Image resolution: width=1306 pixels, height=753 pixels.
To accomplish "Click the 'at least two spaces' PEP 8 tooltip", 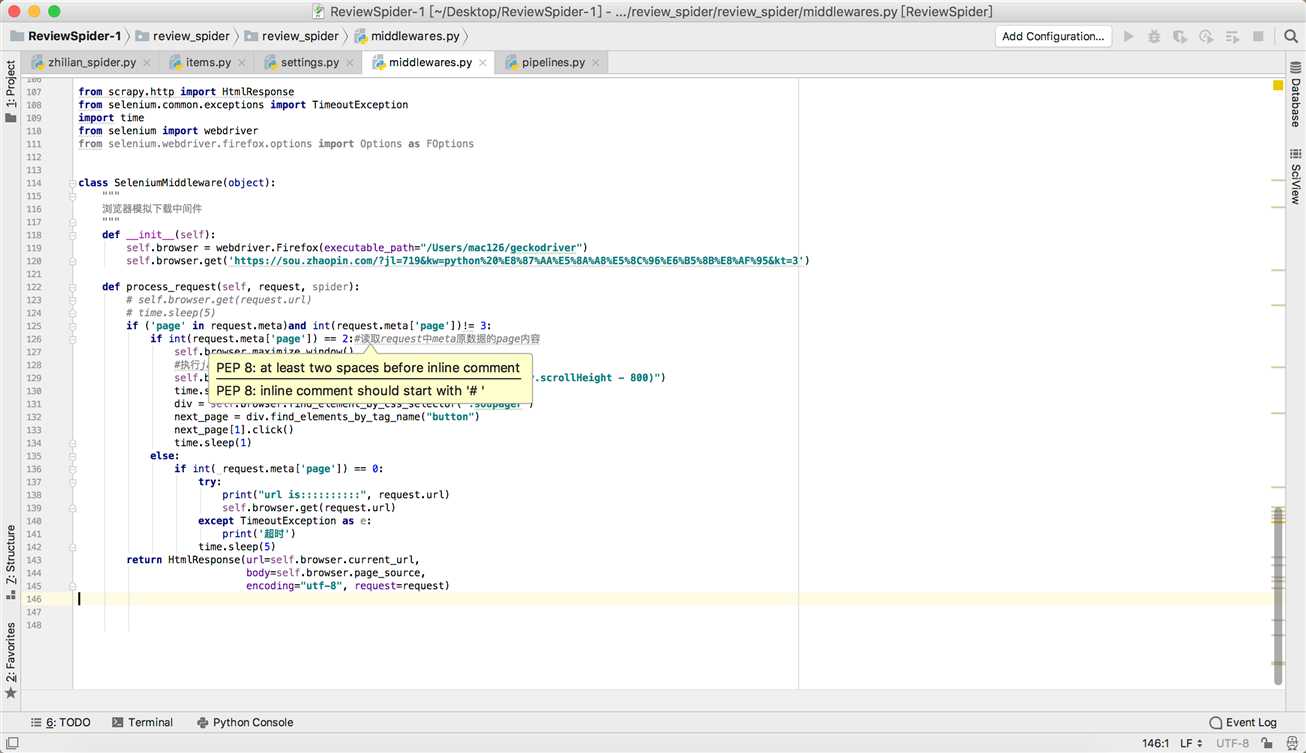I will [x=368, y=368].
